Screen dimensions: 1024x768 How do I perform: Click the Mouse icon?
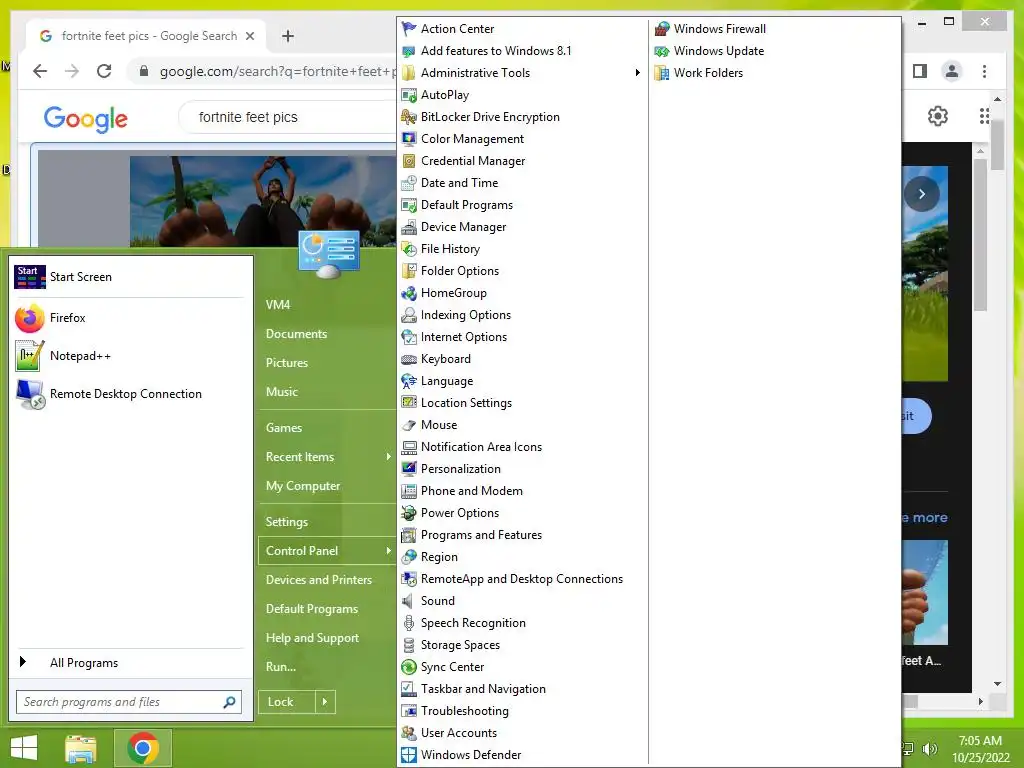[x=409, y=425]
